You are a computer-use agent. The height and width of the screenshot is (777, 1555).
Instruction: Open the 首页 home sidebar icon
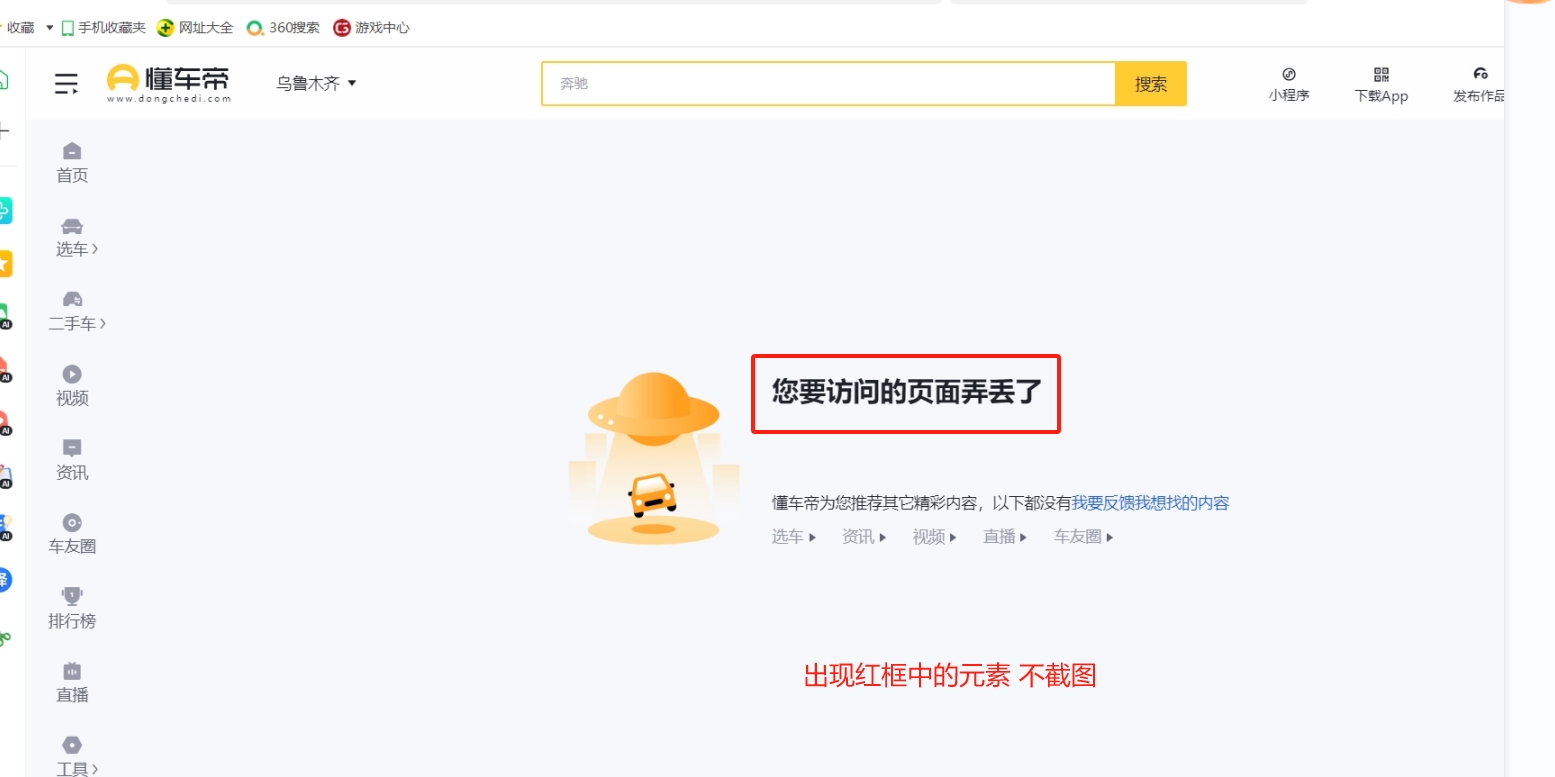[72, 151]
